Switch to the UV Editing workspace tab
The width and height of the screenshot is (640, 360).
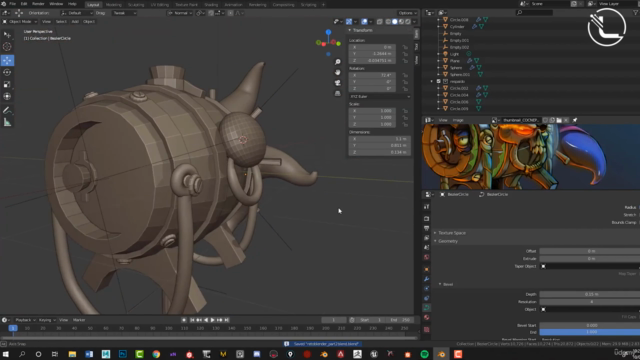(x=160, y=4)
